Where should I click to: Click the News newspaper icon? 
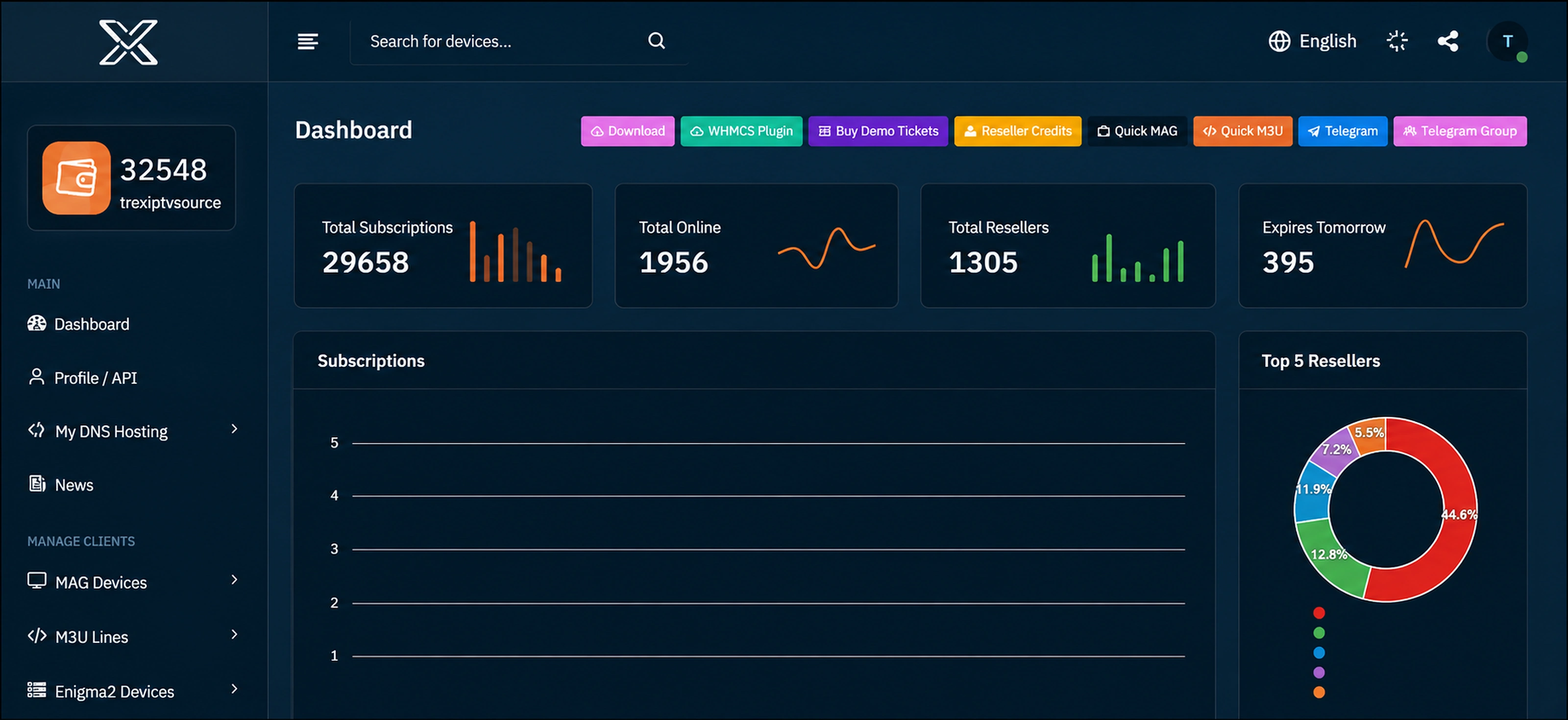(x=37, y=484)
